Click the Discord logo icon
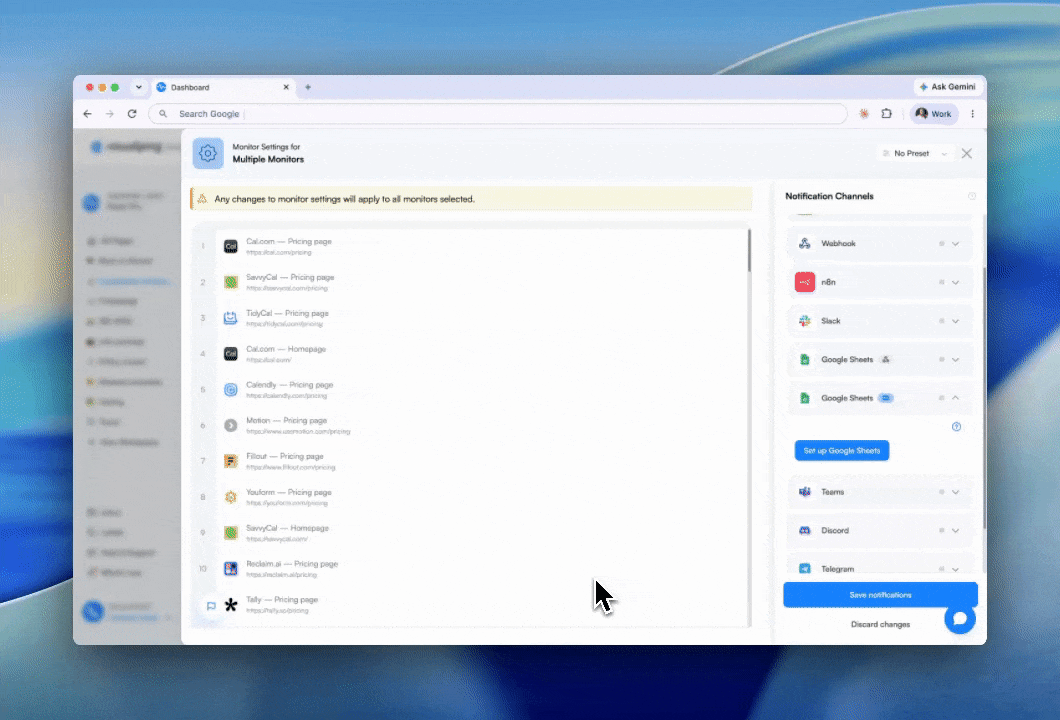 click(804, 531)
